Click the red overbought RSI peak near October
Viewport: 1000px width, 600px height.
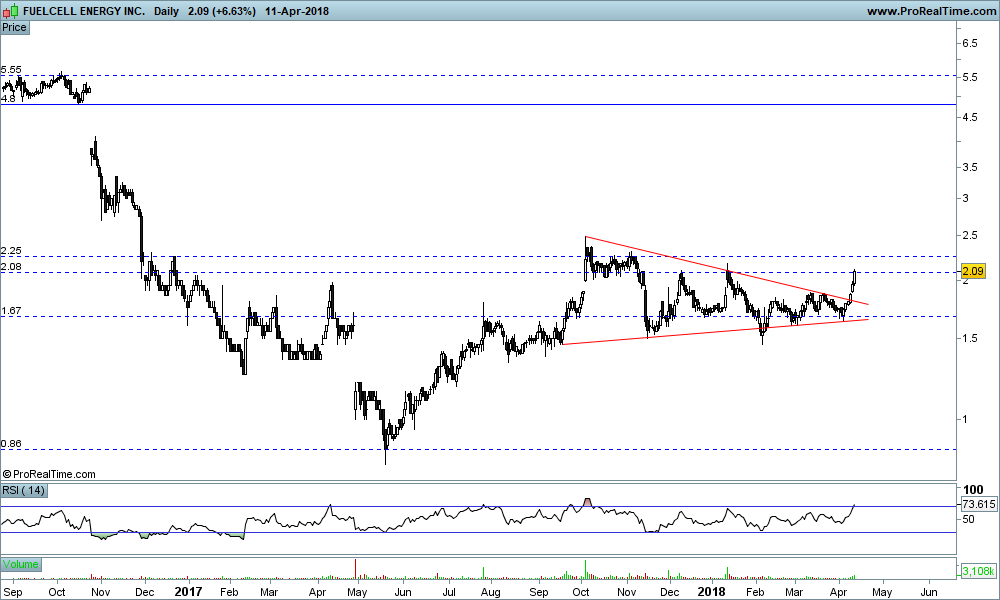coord(587,502)
